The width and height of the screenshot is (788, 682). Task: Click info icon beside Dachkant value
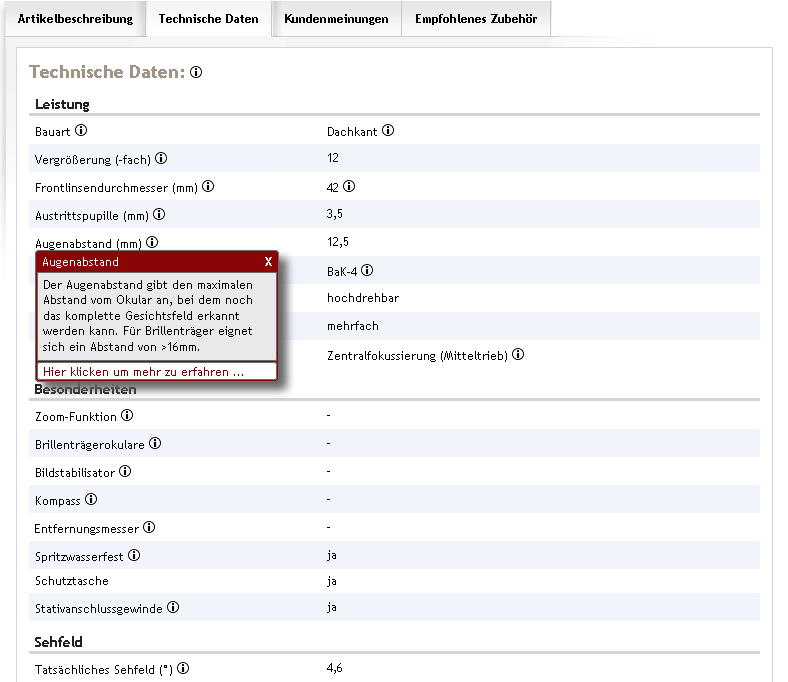(388, 130)
